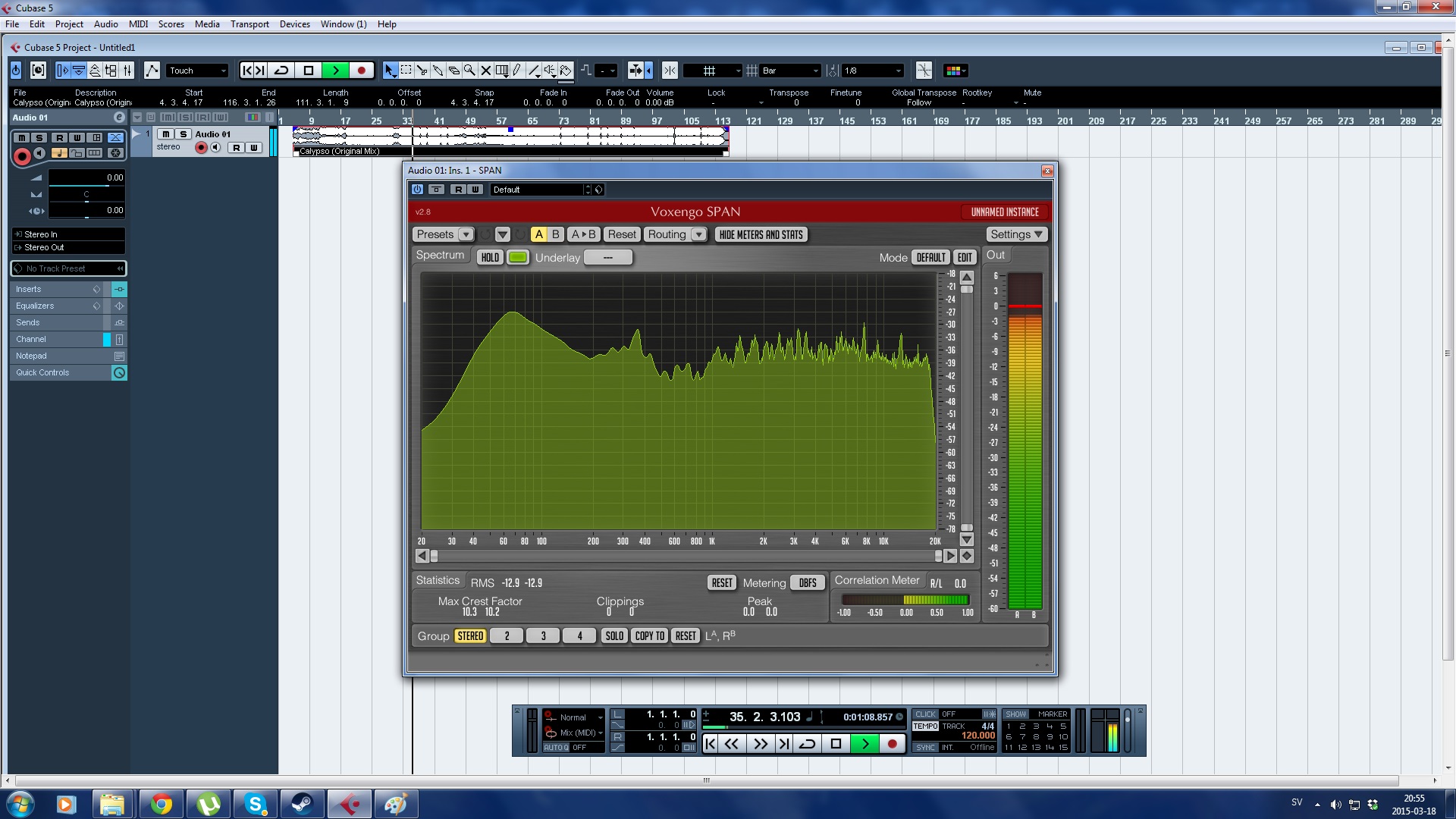Click record button in transport panel
Screen dimensions: 1456x819
[893, 744]
